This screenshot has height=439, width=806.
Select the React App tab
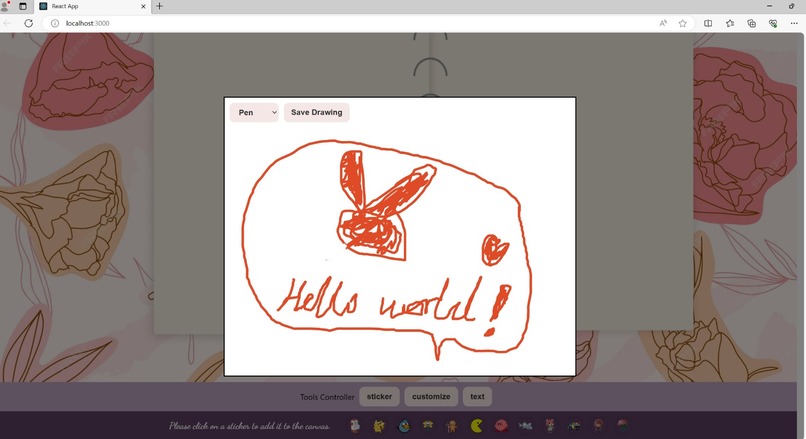tap(93, 7)
